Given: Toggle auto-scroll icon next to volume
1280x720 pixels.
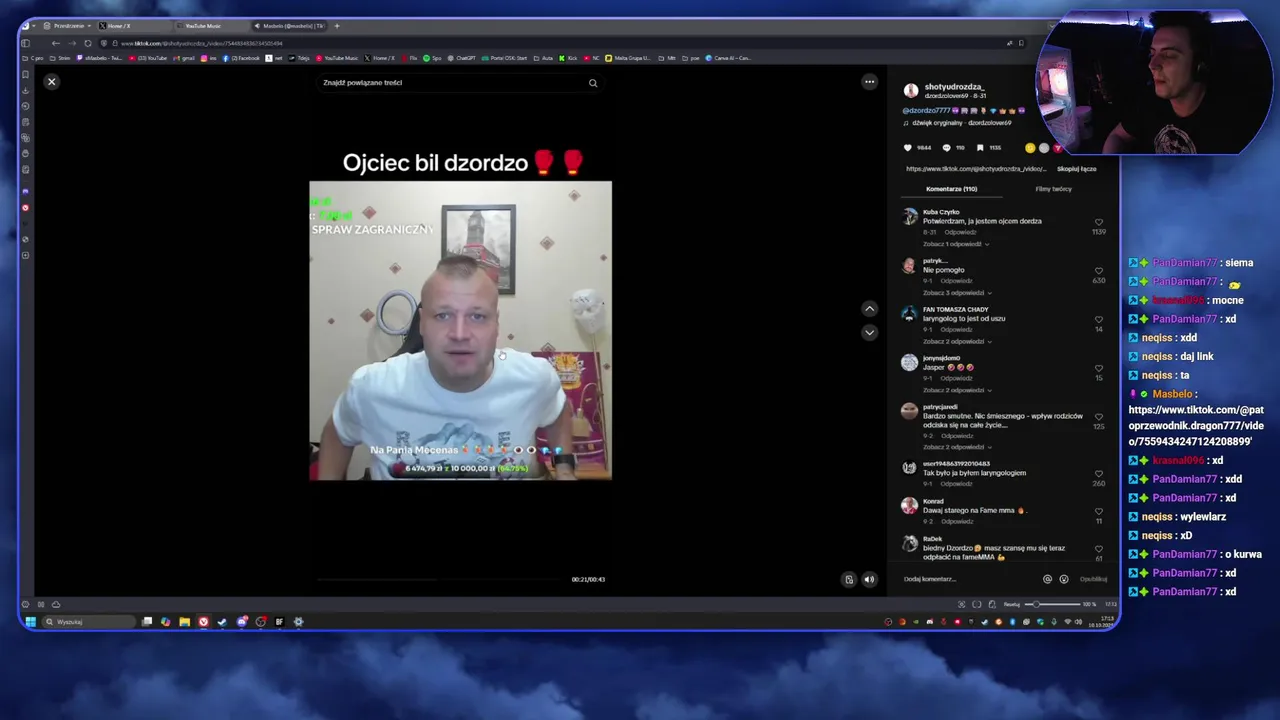Looking at the screenshot, I should click(x=849, y=579).
